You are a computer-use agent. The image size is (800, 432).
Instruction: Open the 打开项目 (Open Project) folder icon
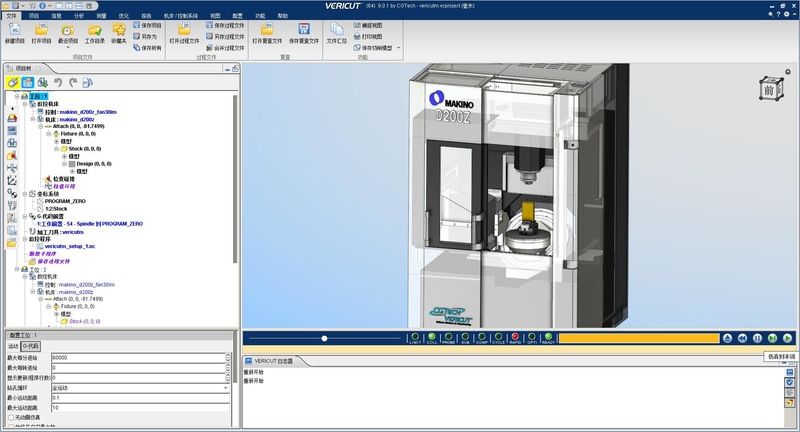41,30
